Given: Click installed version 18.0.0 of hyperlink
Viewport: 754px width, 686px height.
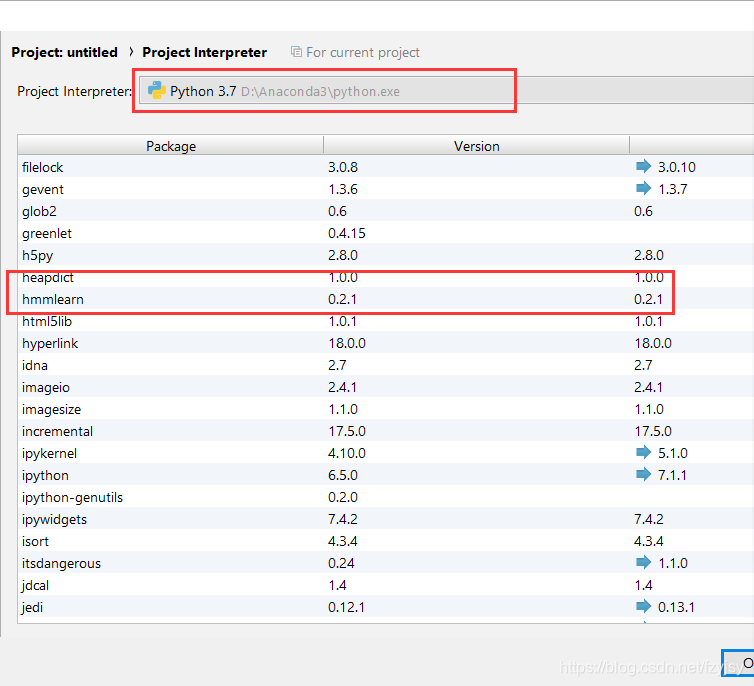Looking at the screenshot, I should coord(347,343).
